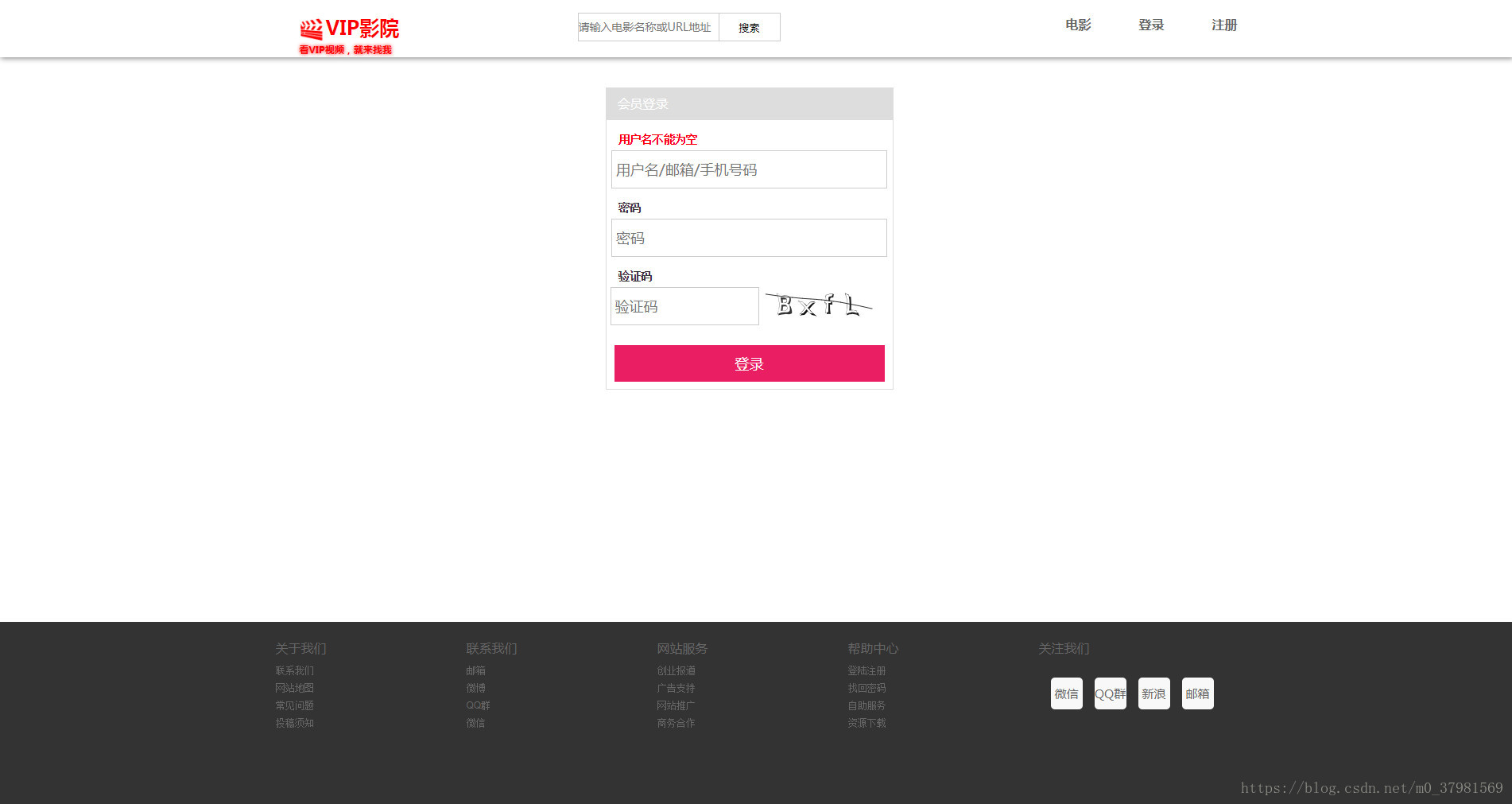Click the VIP影院 clapperboard logo
Screen dimensions: 1512x804
pyautogui.click(x=349, y=29)
